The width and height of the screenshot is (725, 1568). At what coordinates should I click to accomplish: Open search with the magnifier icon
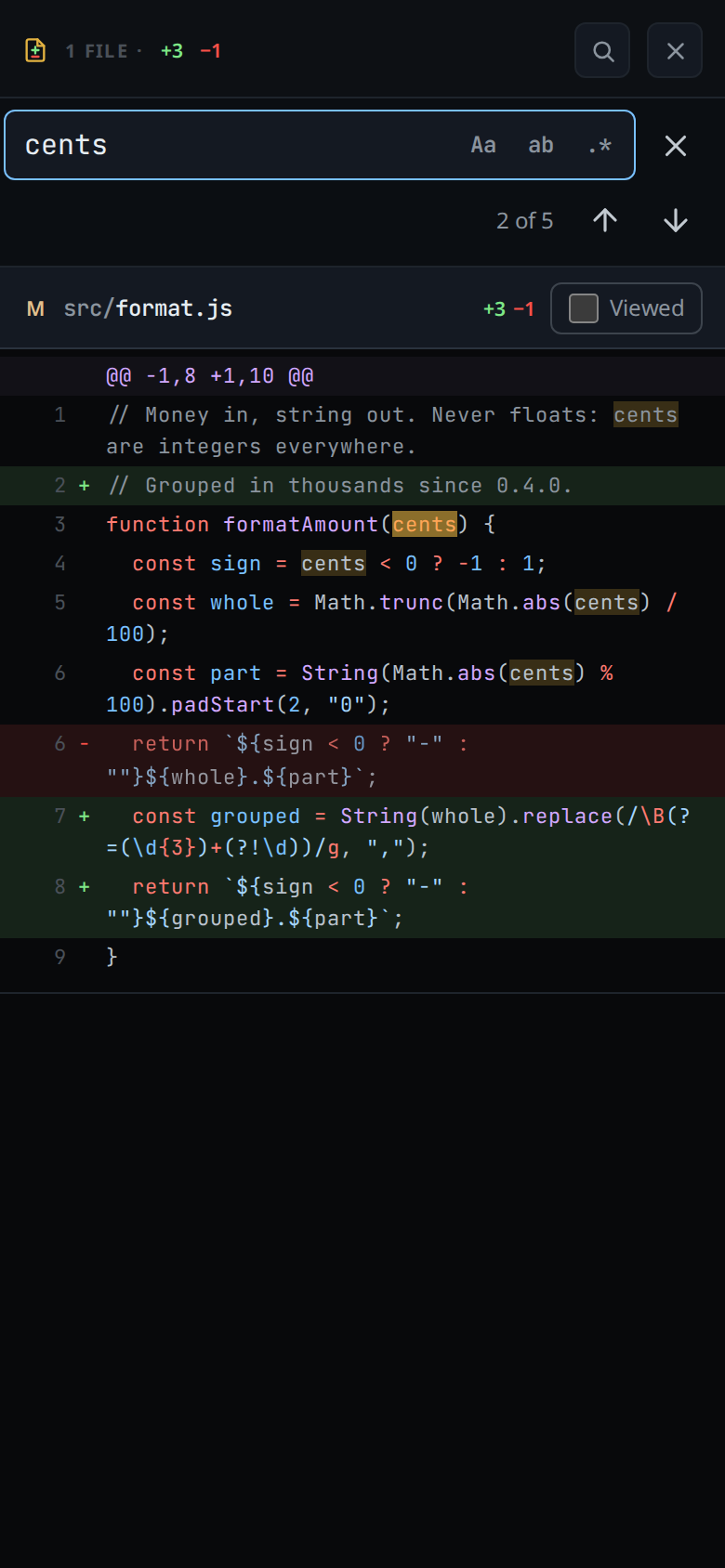(x=603, y=51)
